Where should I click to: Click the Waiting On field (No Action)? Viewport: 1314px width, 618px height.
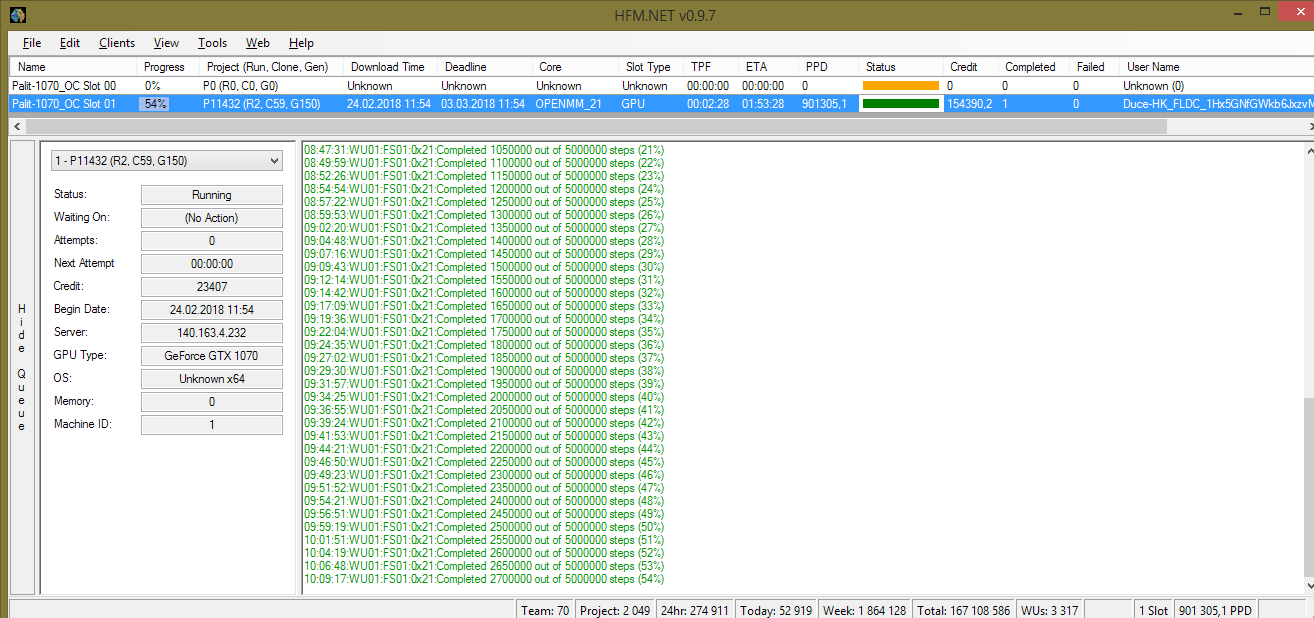coord(211,218)
